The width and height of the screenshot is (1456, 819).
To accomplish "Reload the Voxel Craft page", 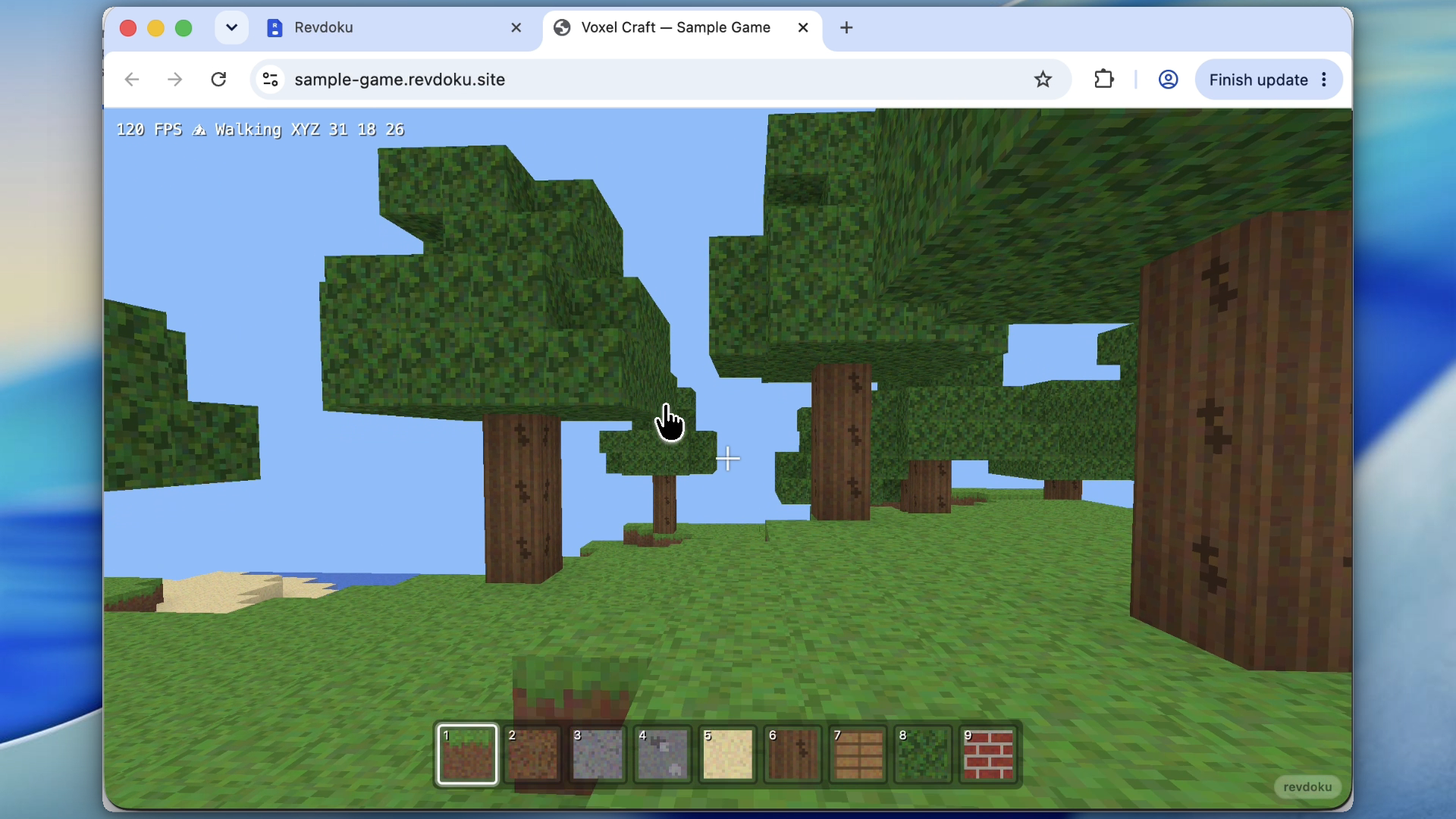I will click(x=218, y=80).
